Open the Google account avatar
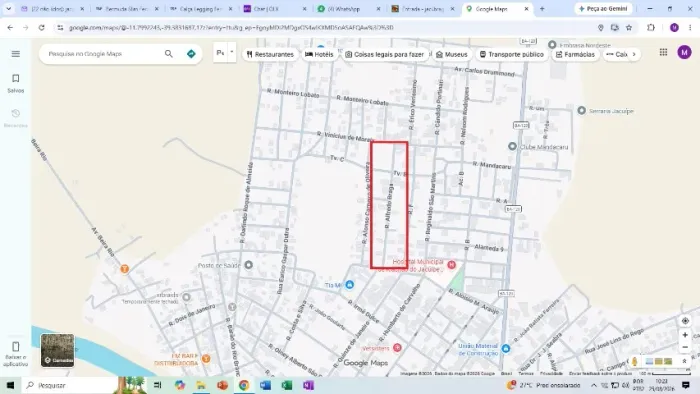The image size is (700, 394). pos(684,52)
